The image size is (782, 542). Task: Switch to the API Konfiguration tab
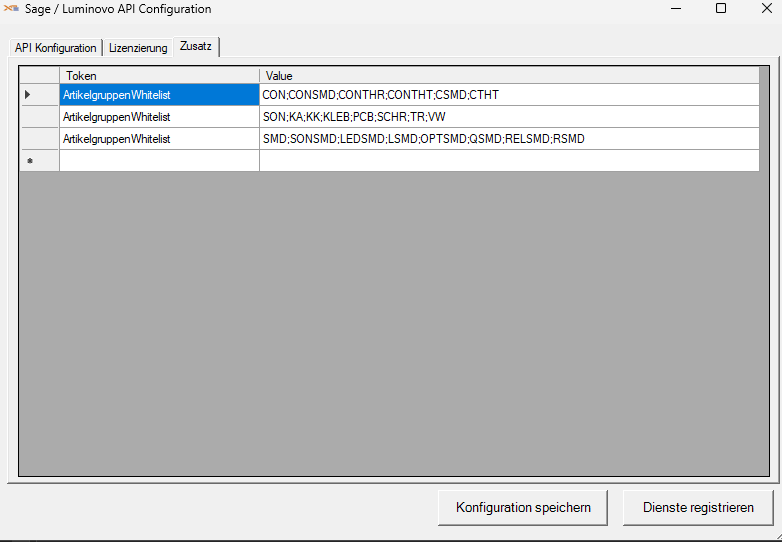pos(56,48)
